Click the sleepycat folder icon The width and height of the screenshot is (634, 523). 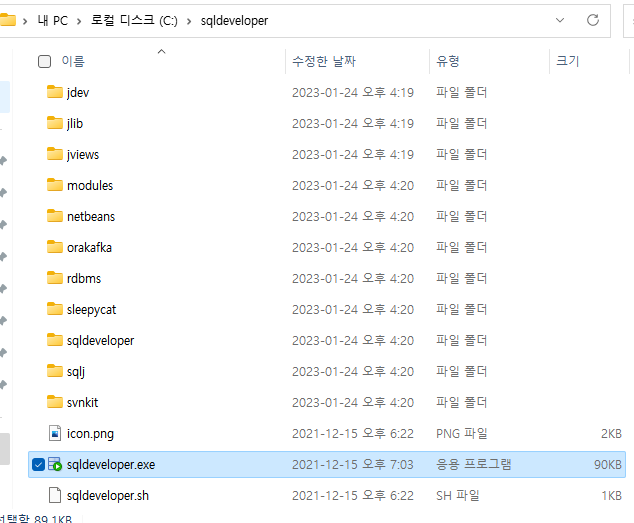55,309
